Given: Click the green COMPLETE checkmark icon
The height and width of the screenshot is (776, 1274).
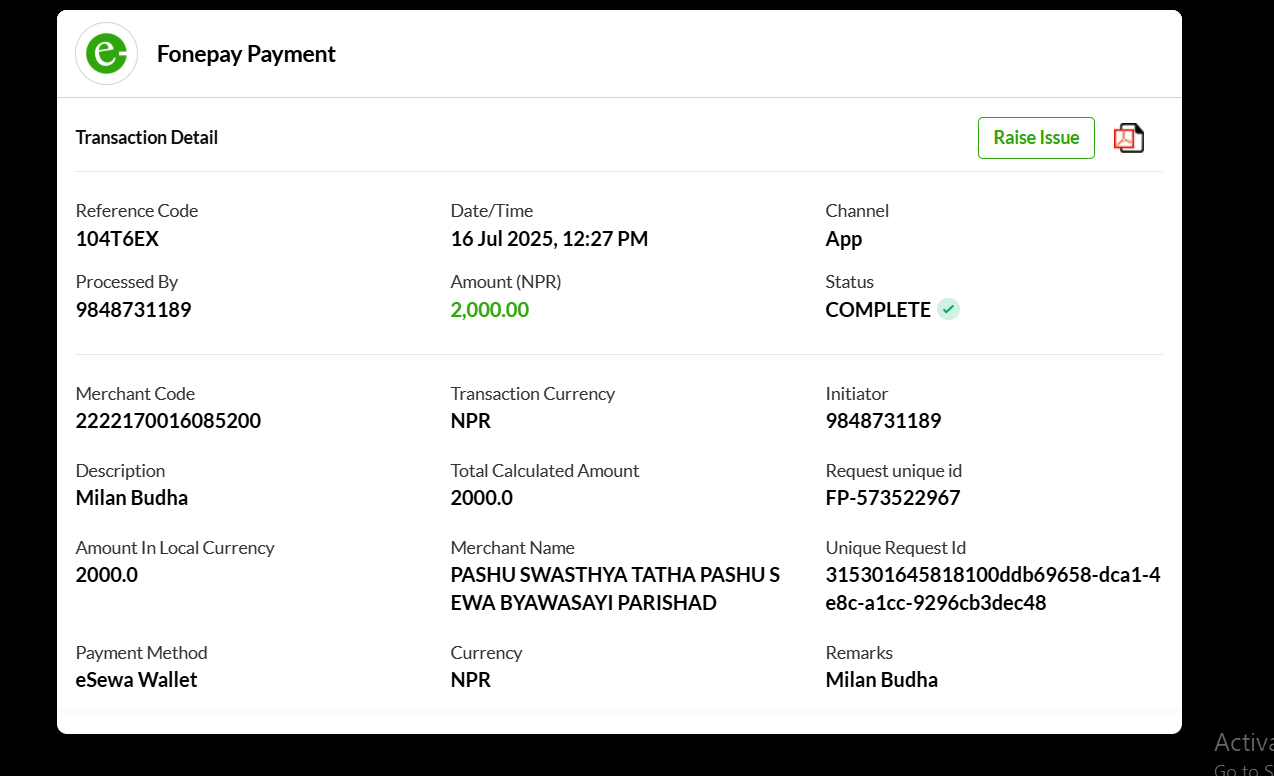Looking at the screenshot, I should coord(949,309).
